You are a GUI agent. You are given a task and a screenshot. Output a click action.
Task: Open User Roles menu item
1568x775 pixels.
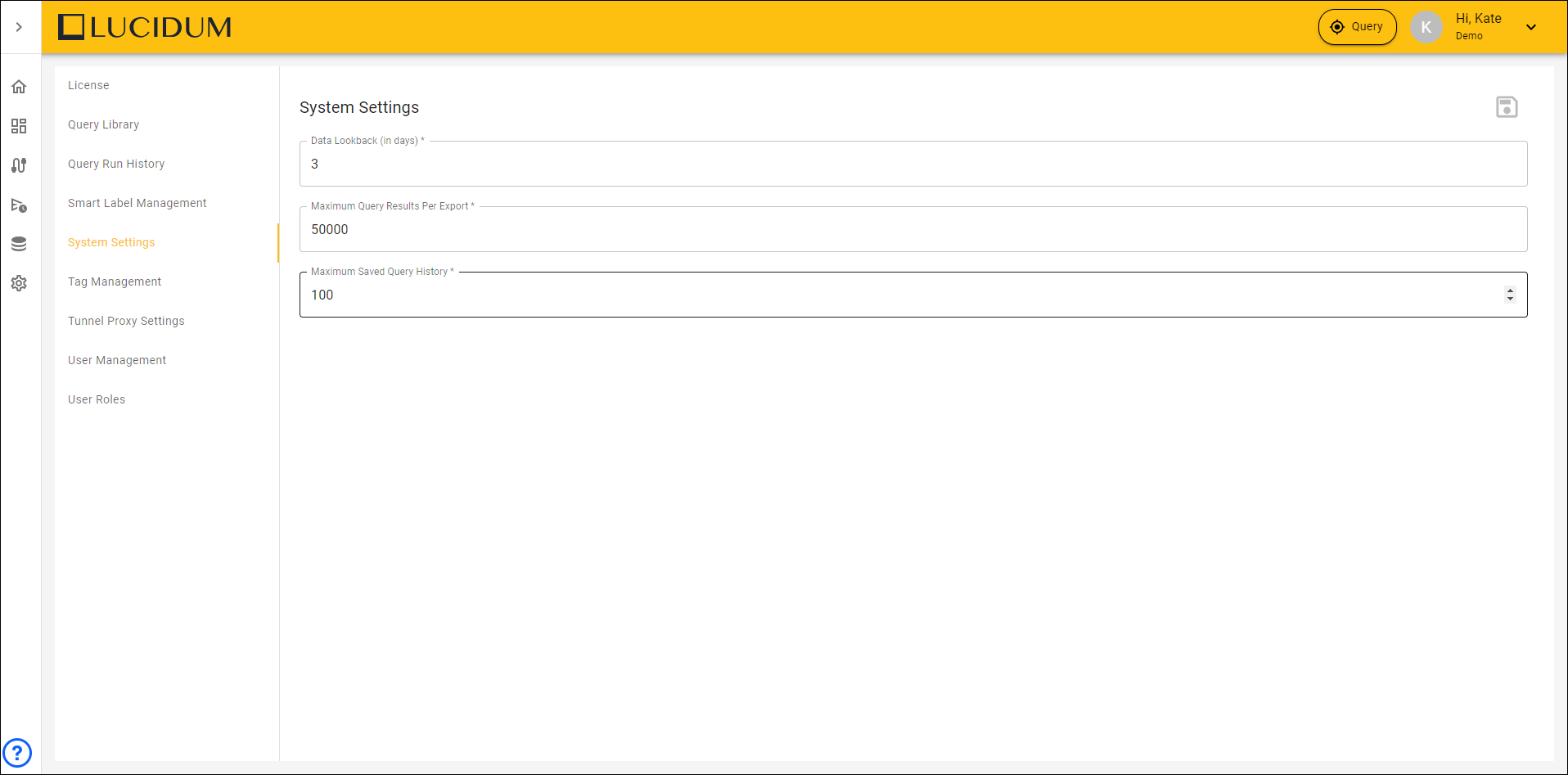tap(97, 399)
